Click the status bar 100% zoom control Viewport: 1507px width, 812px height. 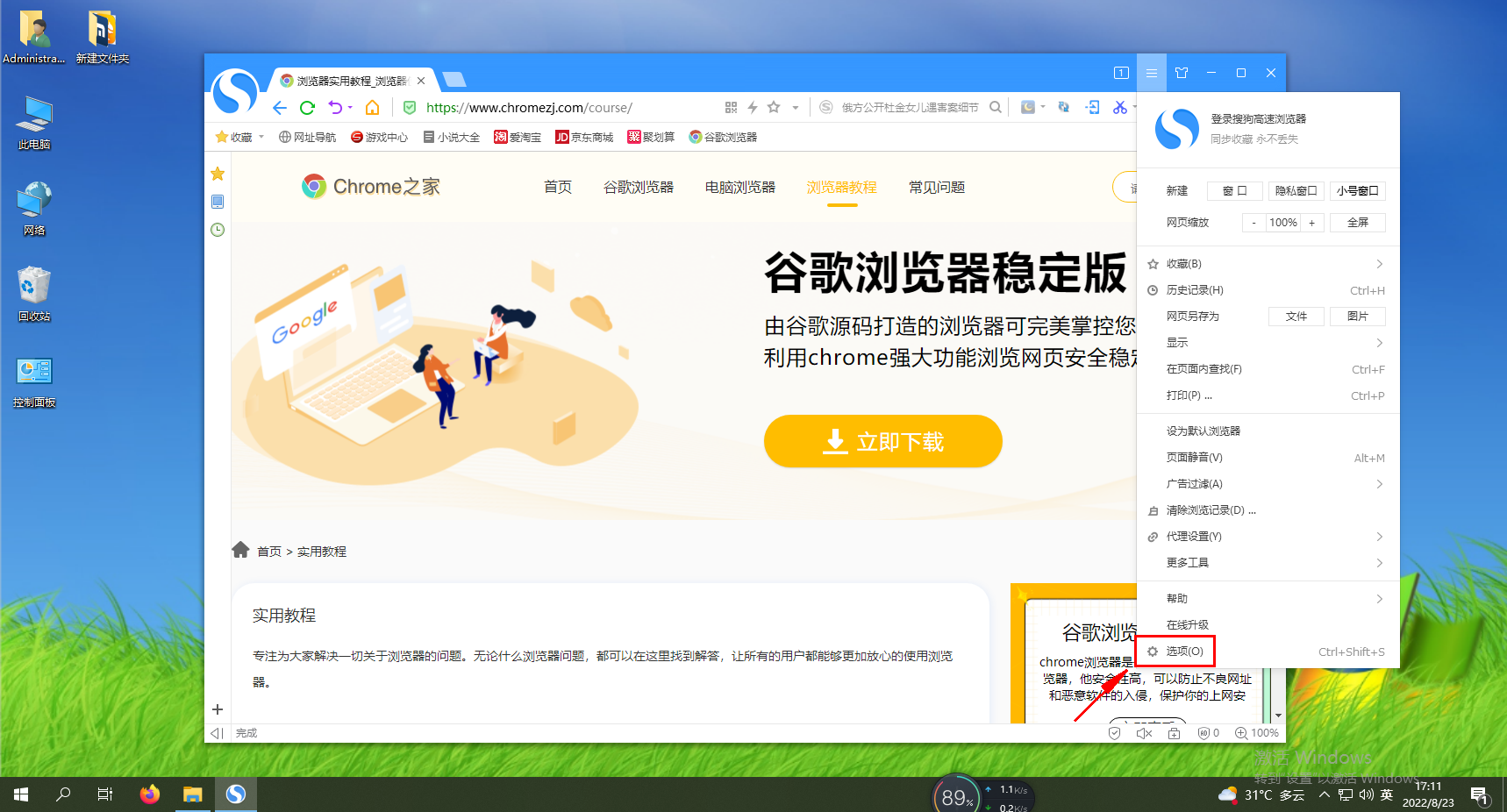pos(1257,733)
